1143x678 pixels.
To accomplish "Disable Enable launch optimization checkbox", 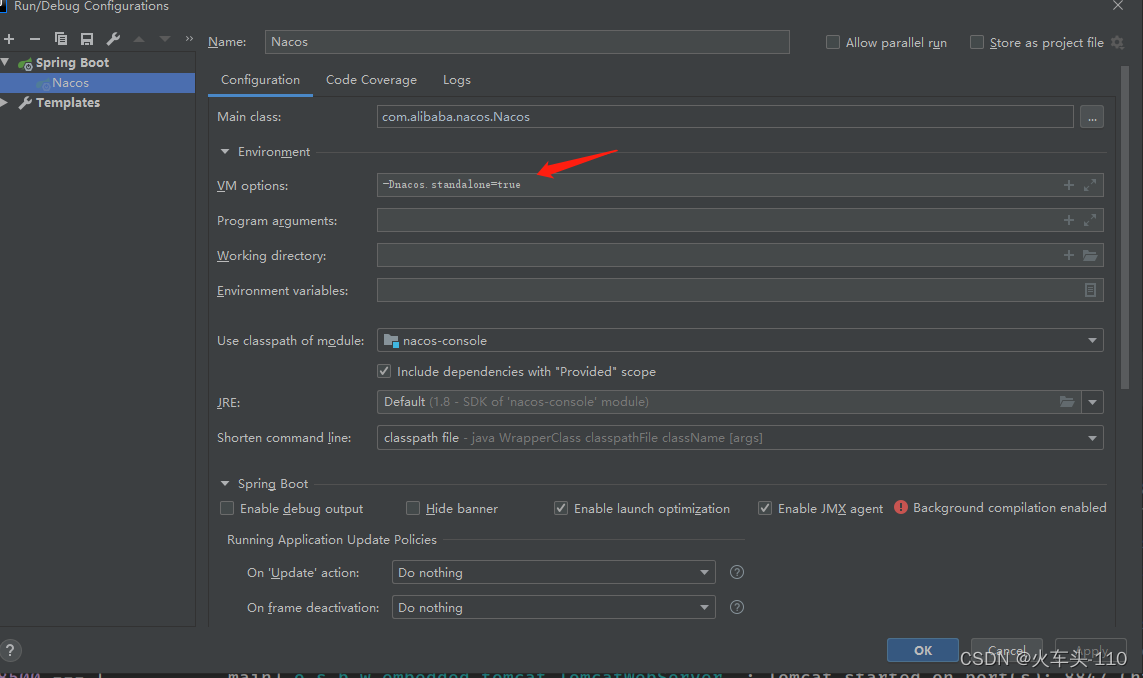I will click(x=561, y=508).
